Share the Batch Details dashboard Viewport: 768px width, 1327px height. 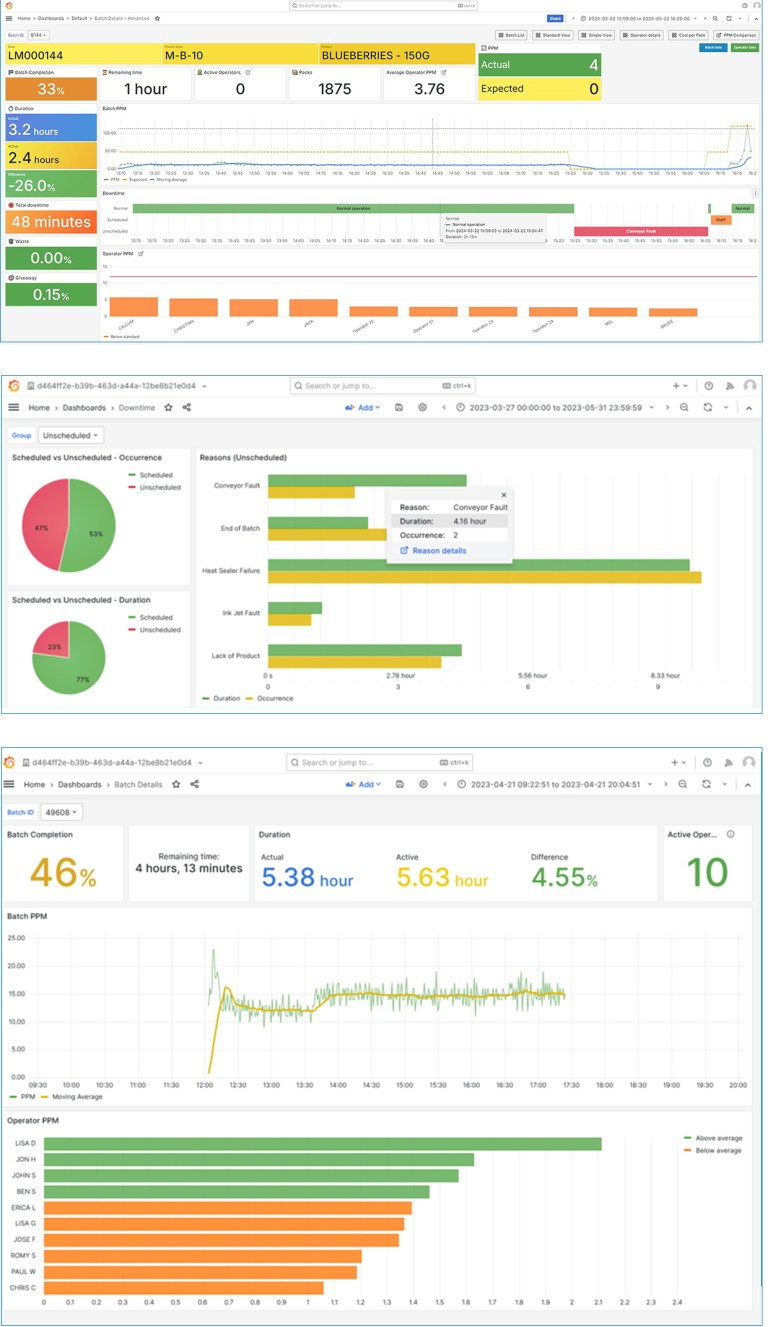coord(194,785)
